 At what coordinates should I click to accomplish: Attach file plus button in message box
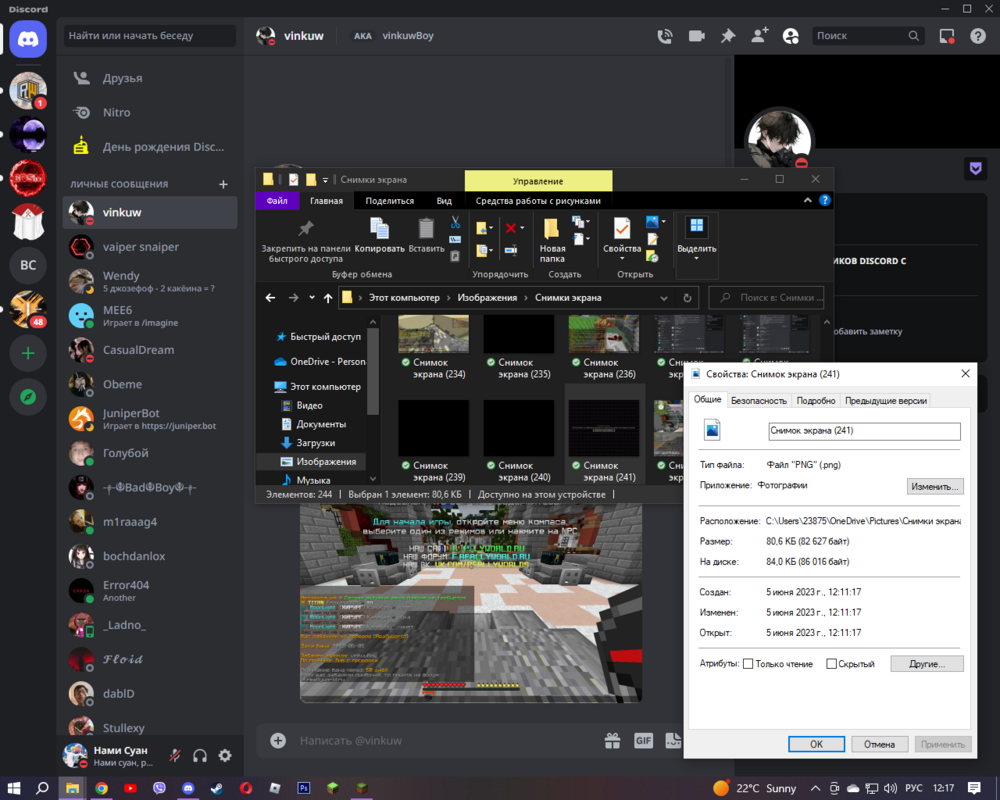(278, 740)
